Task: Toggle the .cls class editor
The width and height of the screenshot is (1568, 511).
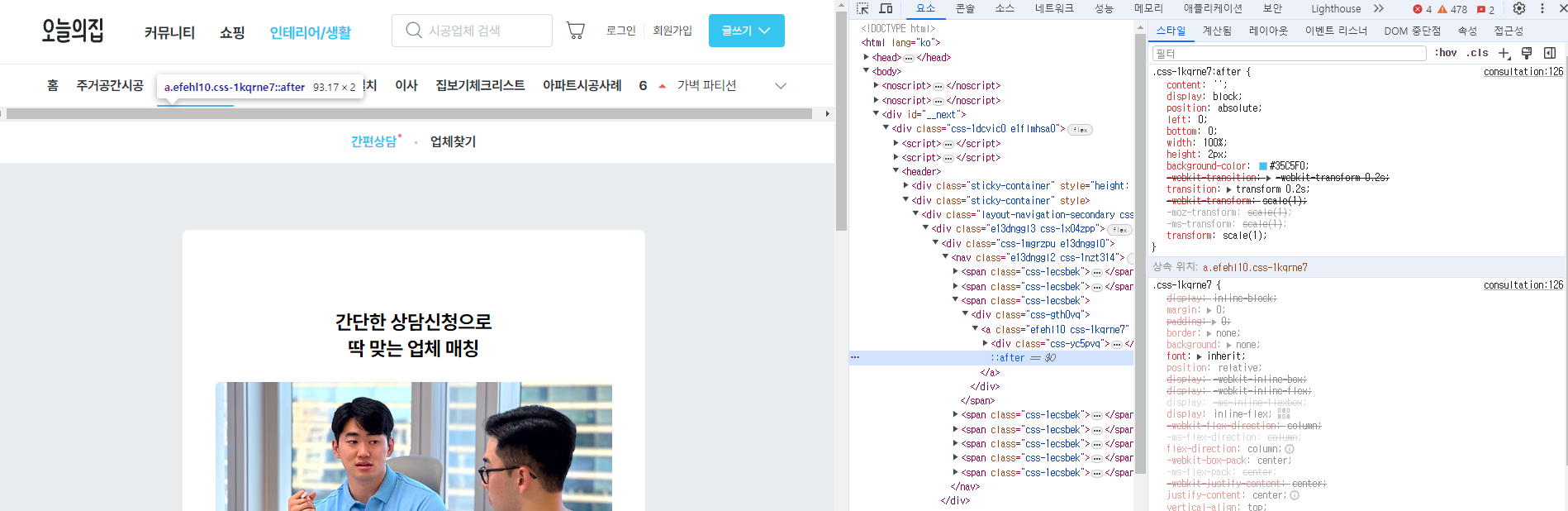Action: [x=1477, y=53]
